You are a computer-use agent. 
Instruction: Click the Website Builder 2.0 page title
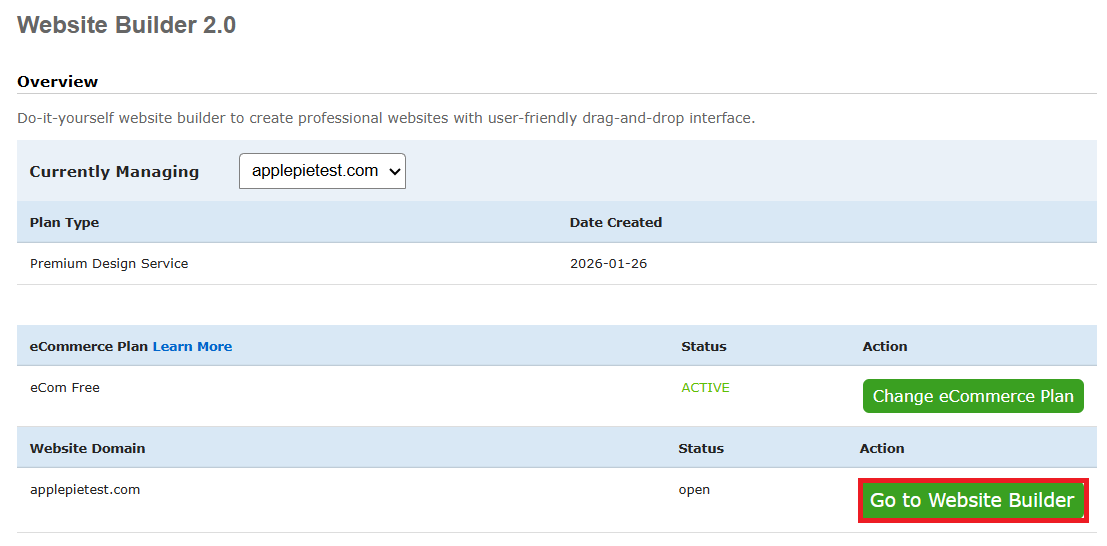click(127, 25)
